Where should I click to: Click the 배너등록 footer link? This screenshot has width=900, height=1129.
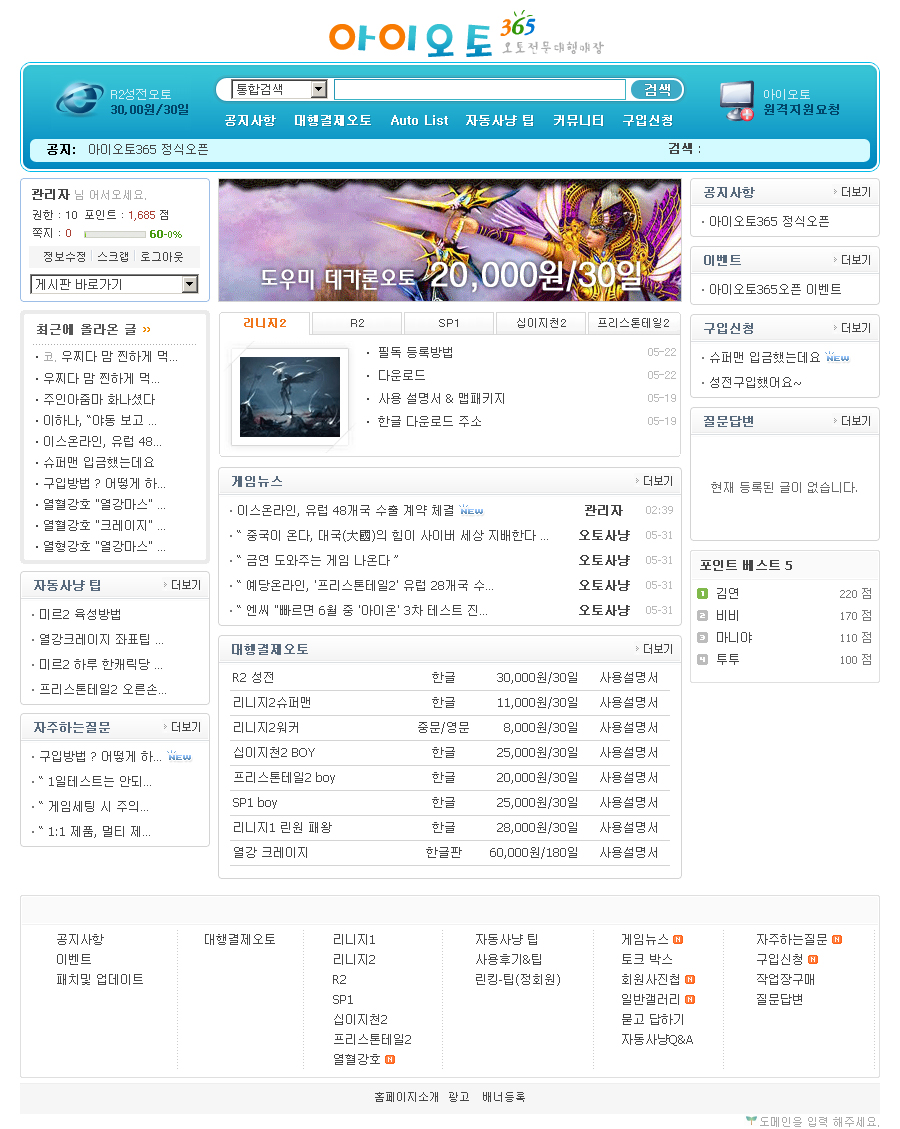503,1097
